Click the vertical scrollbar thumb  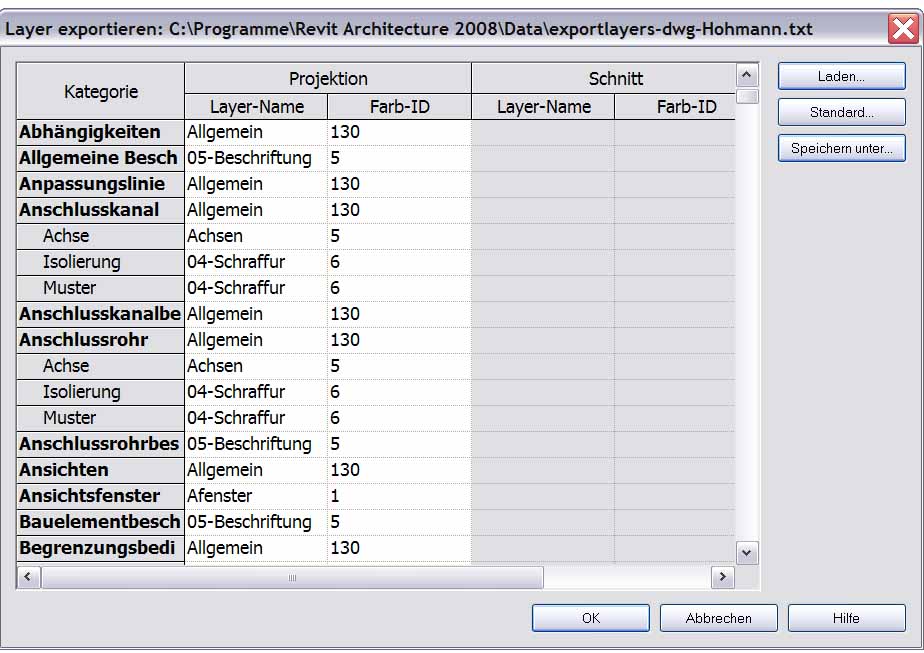click(x=747, y=95)
